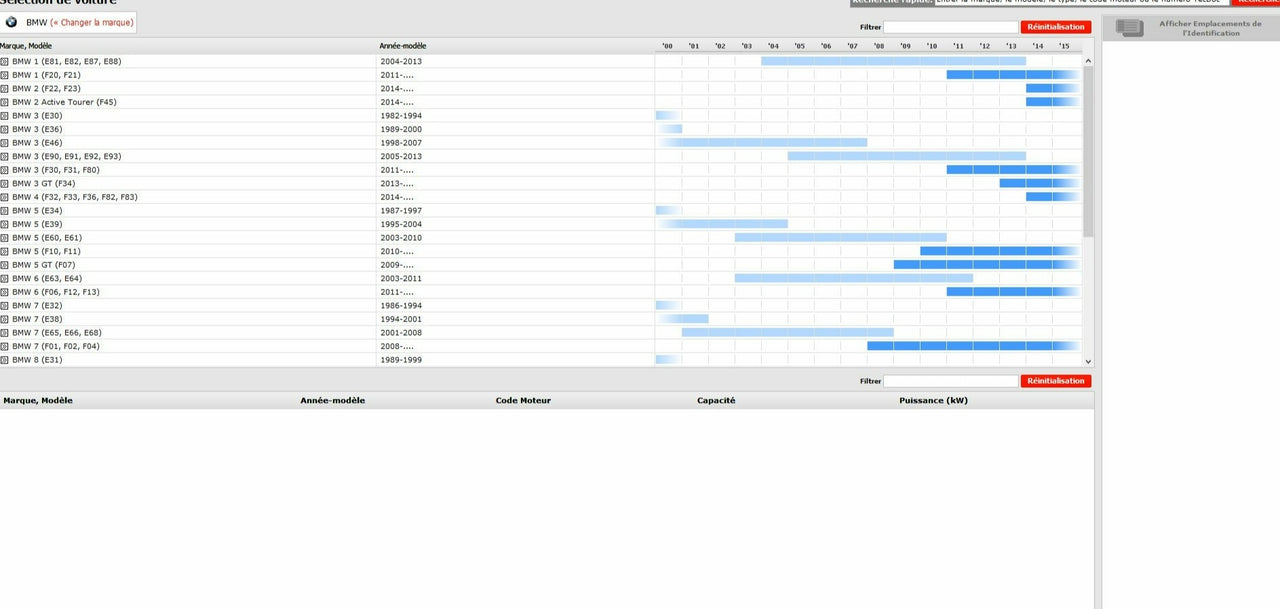
Task: Choose the BMW 3 (E46) row icon
Action: point(4,143)
